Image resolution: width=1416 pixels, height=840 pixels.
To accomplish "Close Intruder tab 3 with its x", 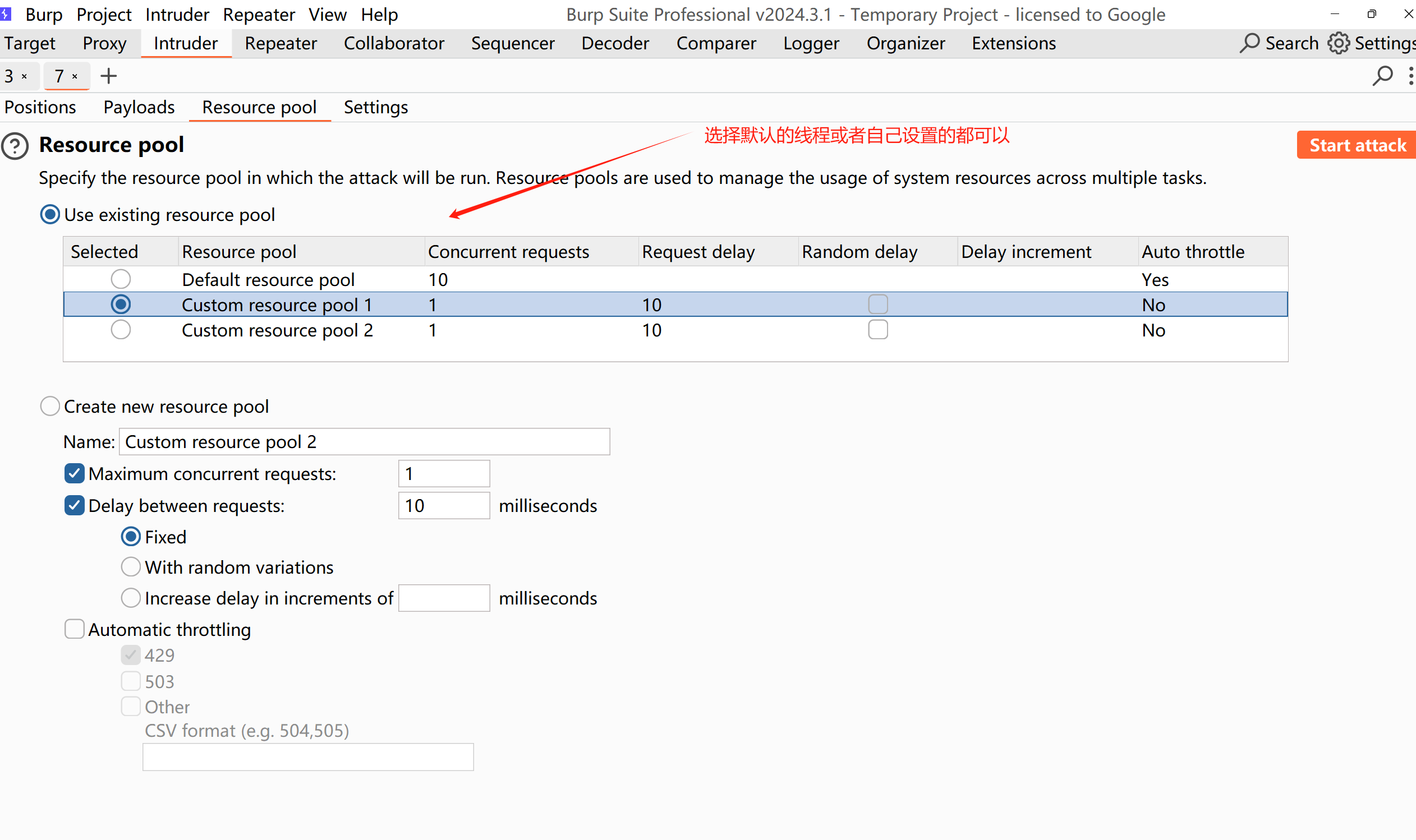I will point(24,76).
